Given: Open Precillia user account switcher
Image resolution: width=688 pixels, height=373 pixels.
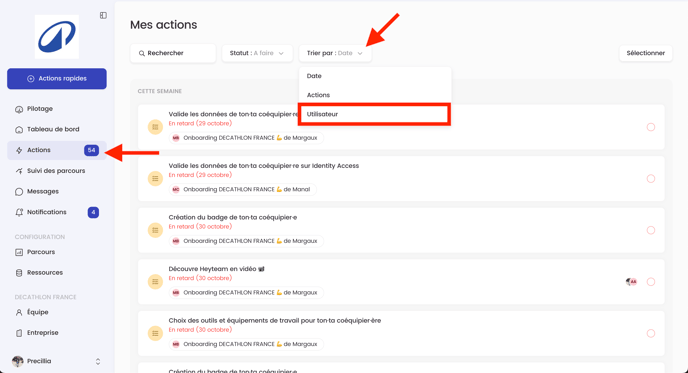Looking at the screenshot, I should click(57, 361).
